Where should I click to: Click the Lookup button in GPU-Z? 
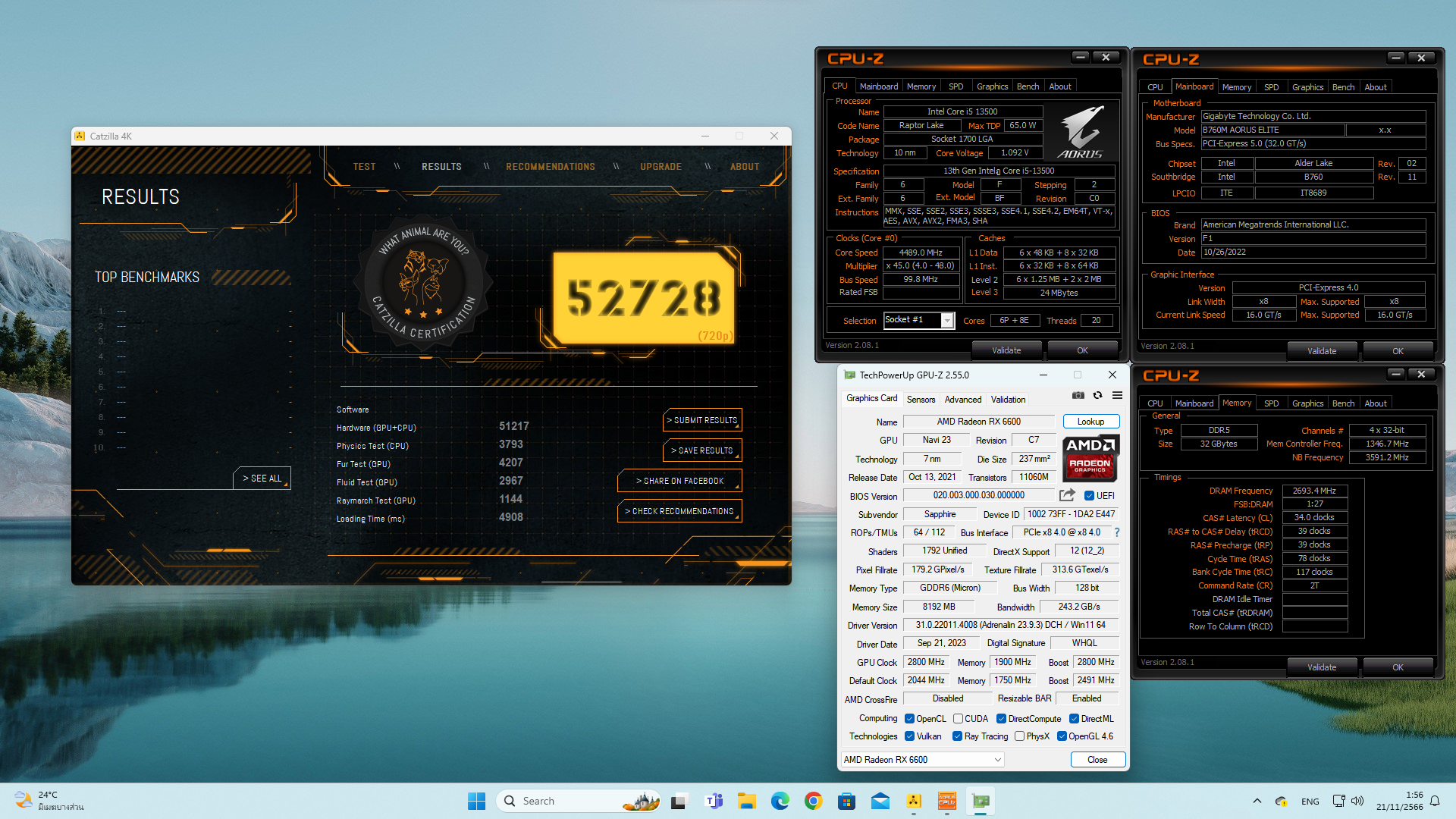1090,422
